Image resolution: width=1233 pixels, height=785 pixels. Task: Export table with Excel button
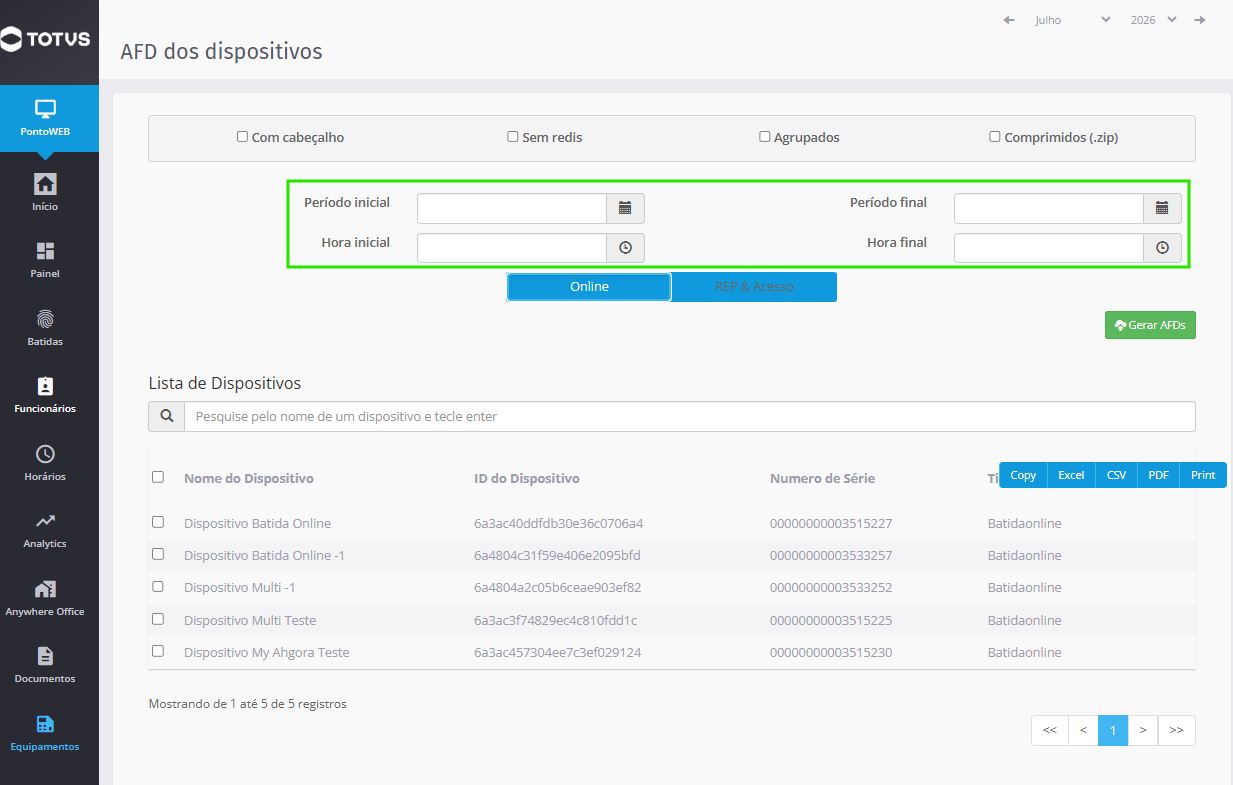1071,475
